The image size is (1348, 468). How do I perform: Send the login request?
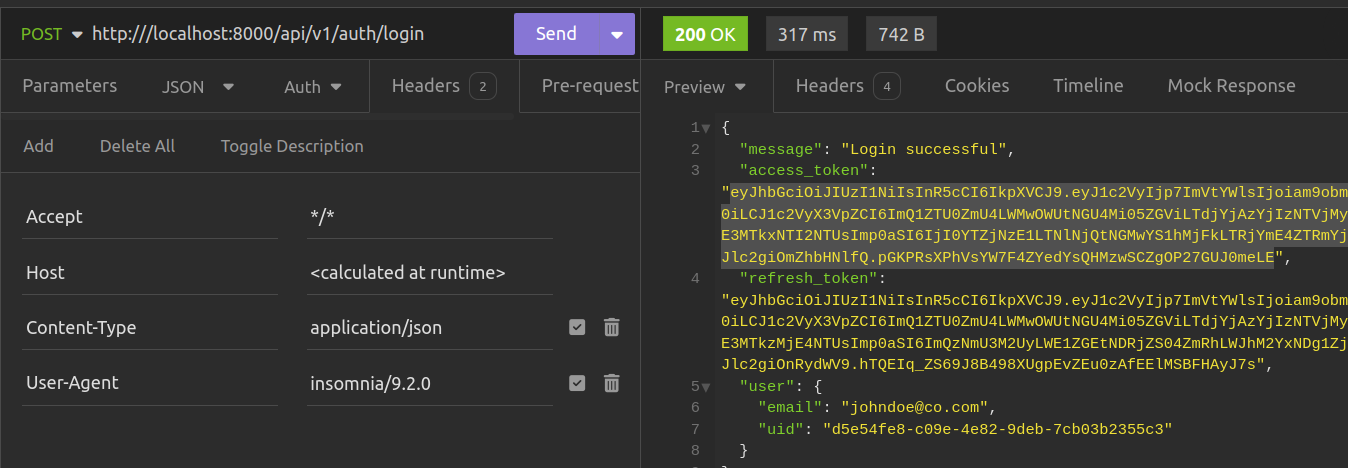click(x=556, y=34)
